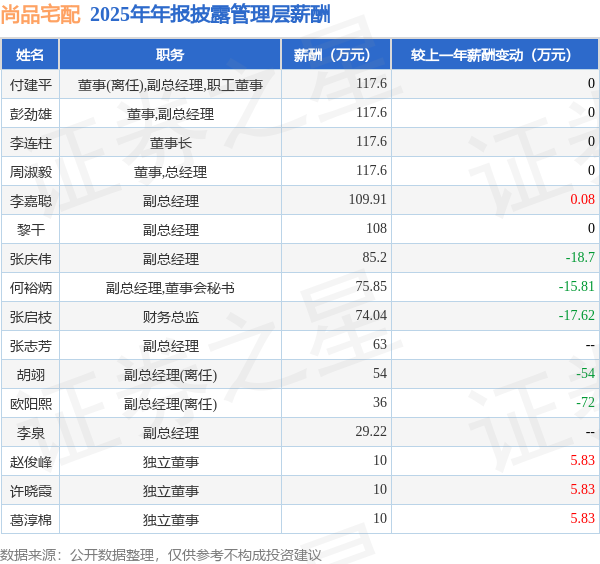This screenshot has width=600, height=564.
Task: Click the 尚品宅配 company name title
Action: (x=41, y=15)
